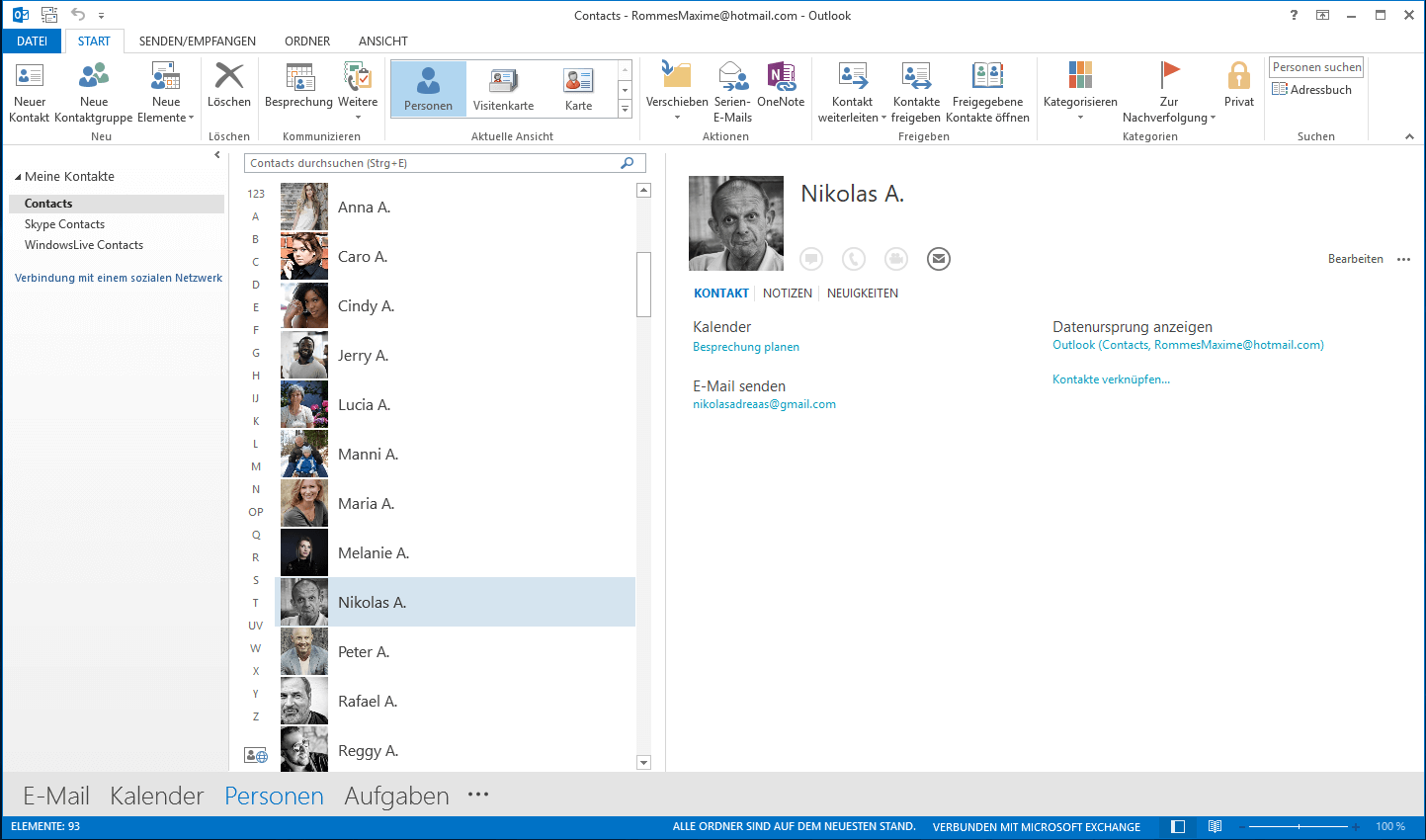This screenshot has height=840, width=1426.
Task: Click Besprechung planen link
Action: pos(746,347)
